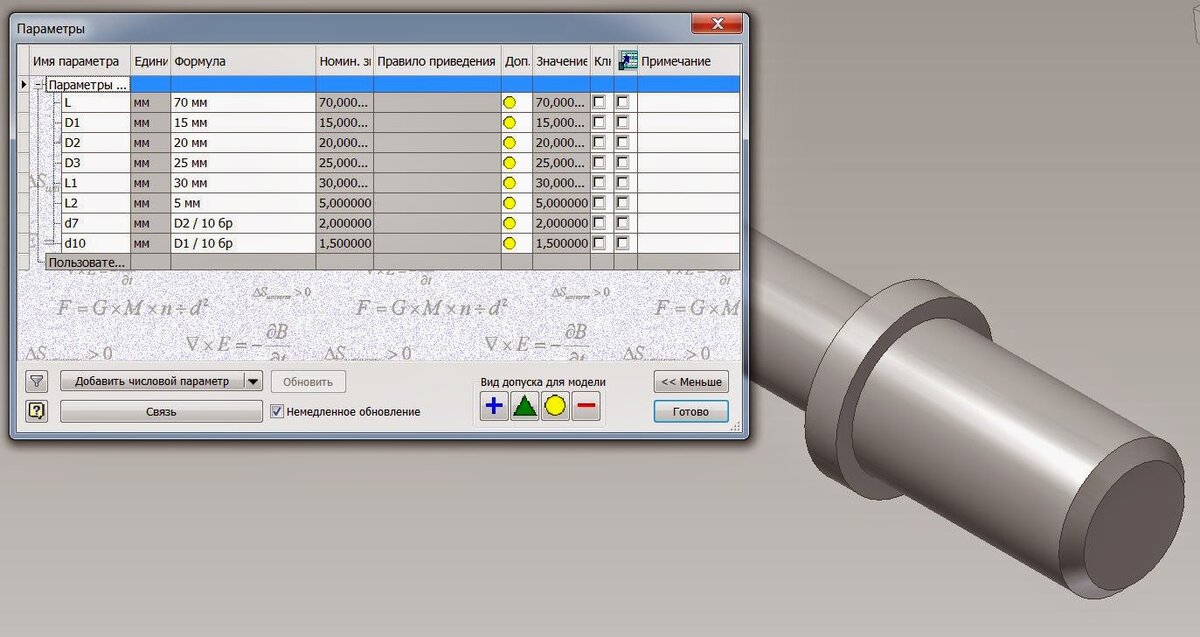Check the key checkbox for parameter d10

click(599, 243)
